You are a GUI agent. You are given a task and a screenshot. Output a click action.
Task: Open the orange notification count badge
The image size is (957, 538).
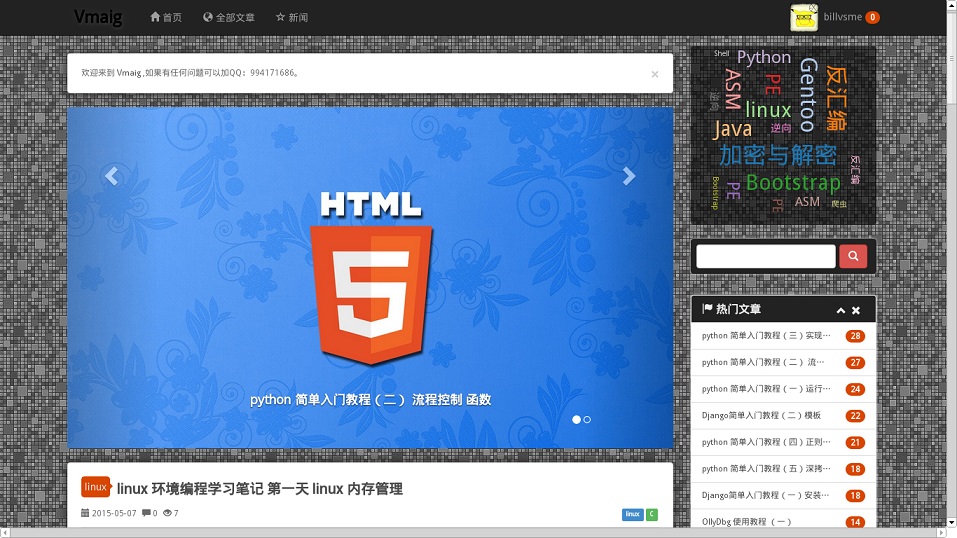coord(873,17)
